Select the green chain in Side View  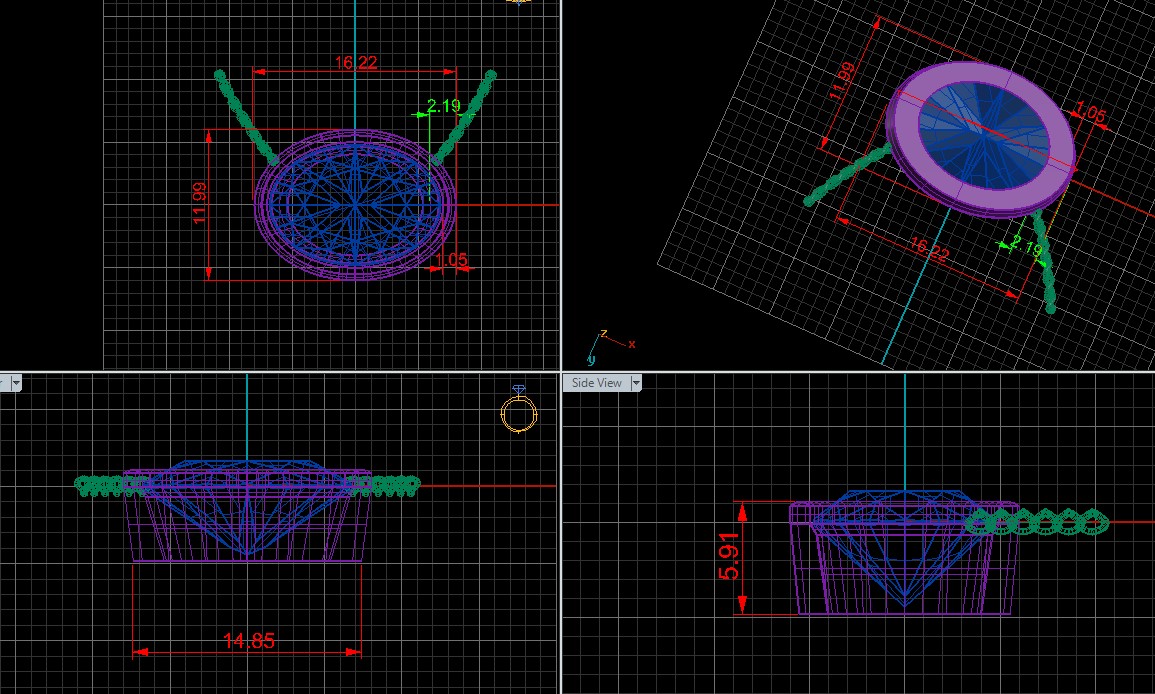tap(1040, 522)
